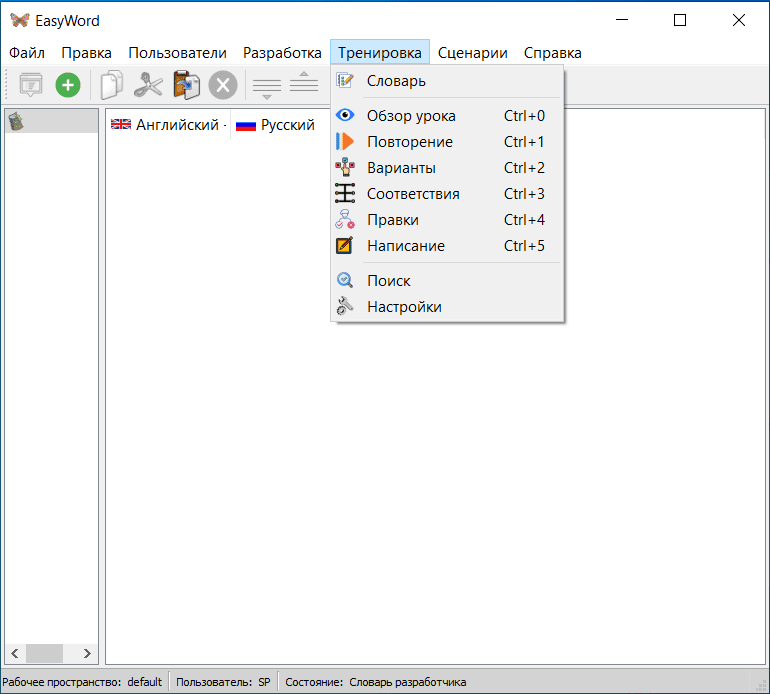
Task: Click the eye icon beside Обзор урока
Action: [345, 115]
